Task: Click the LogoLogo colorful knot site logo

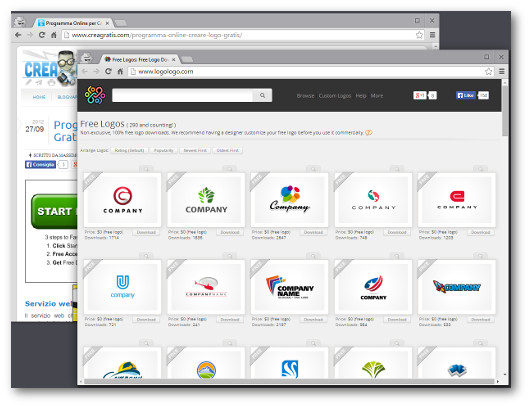Action: (95, 95)
